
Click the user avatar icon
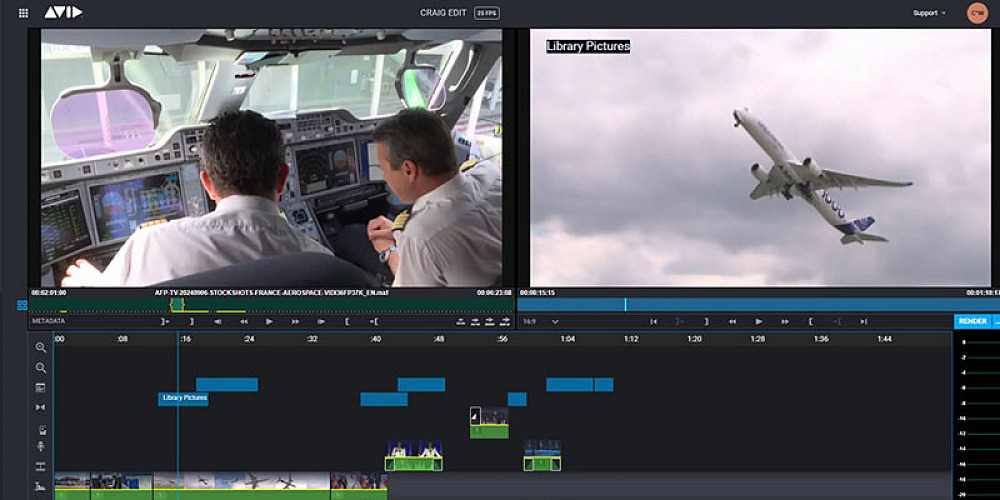(977, 13)
